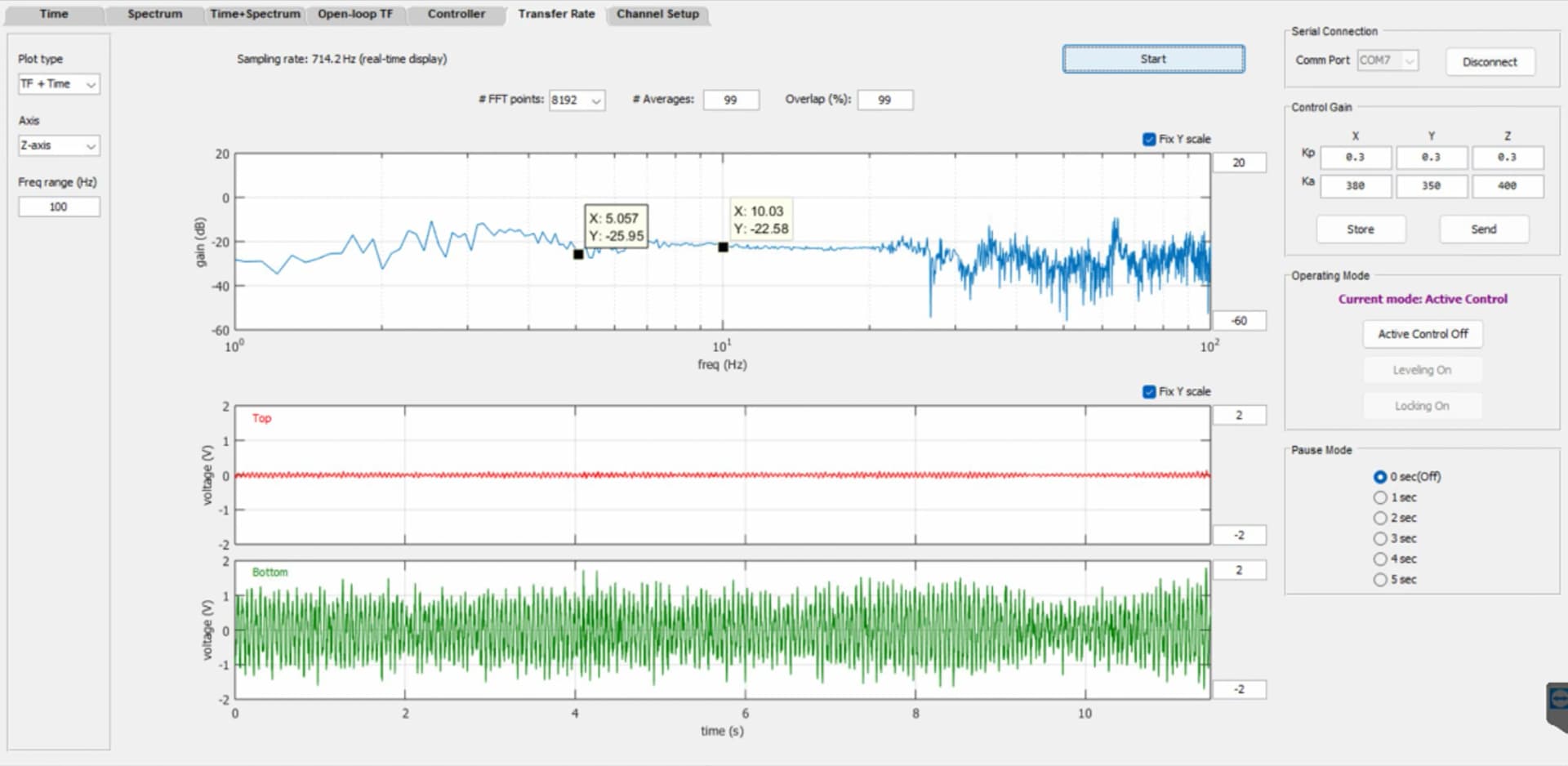Edit Kp gain for X axis

[1355, 158]
